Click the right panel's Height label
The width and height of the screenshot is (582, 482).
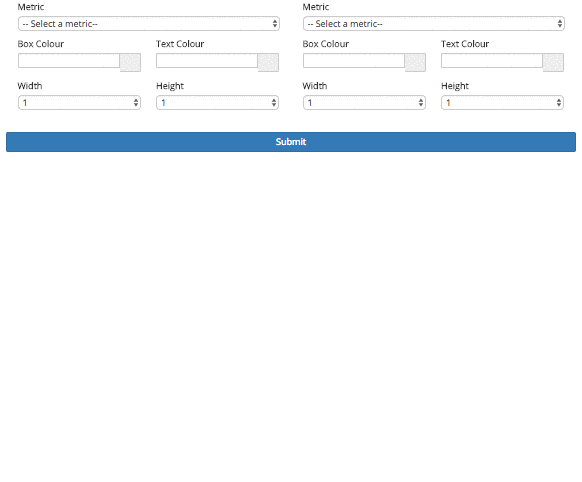455,86
